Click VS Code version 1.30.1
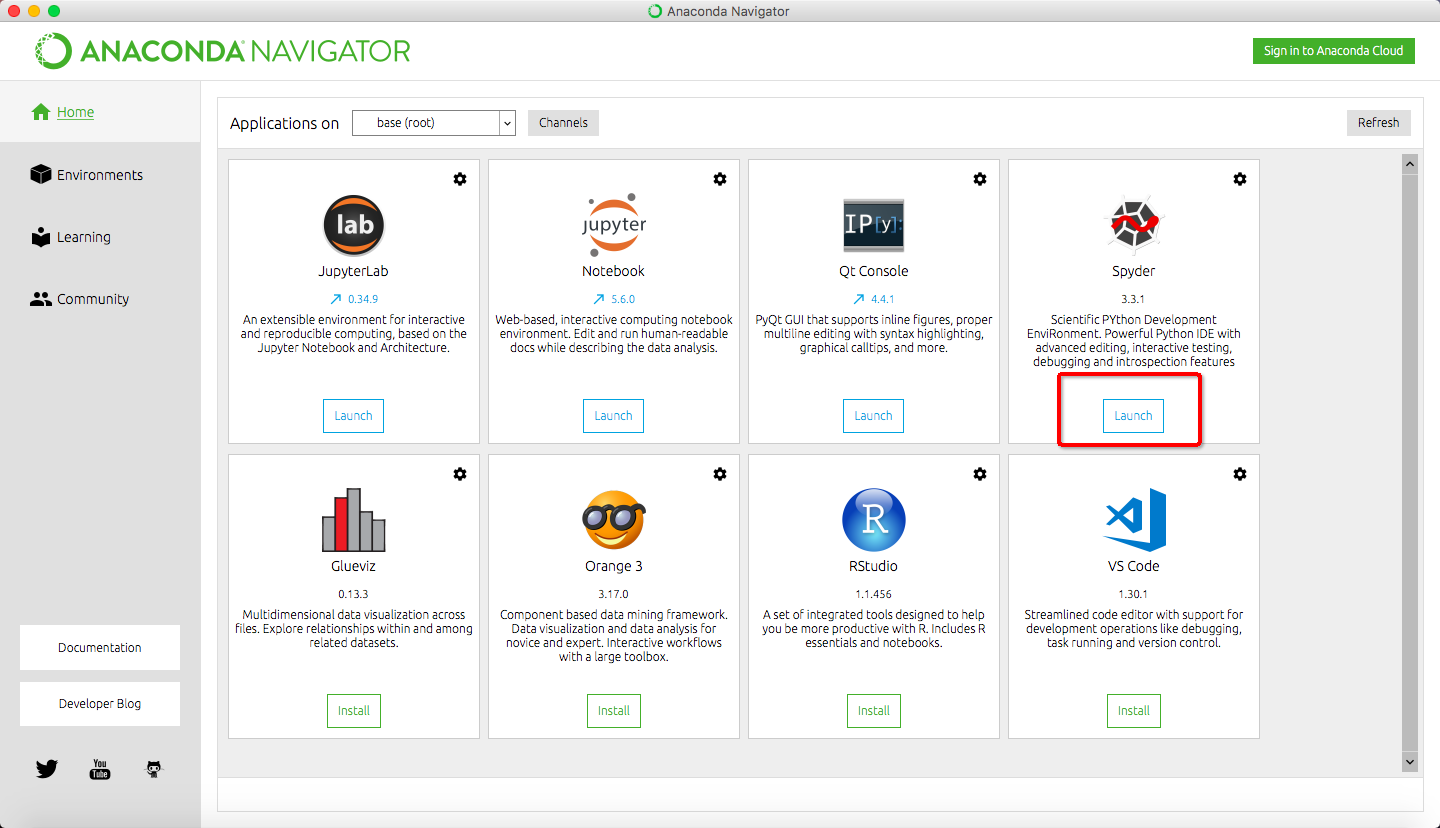1440x828 pixels. 1134,594
